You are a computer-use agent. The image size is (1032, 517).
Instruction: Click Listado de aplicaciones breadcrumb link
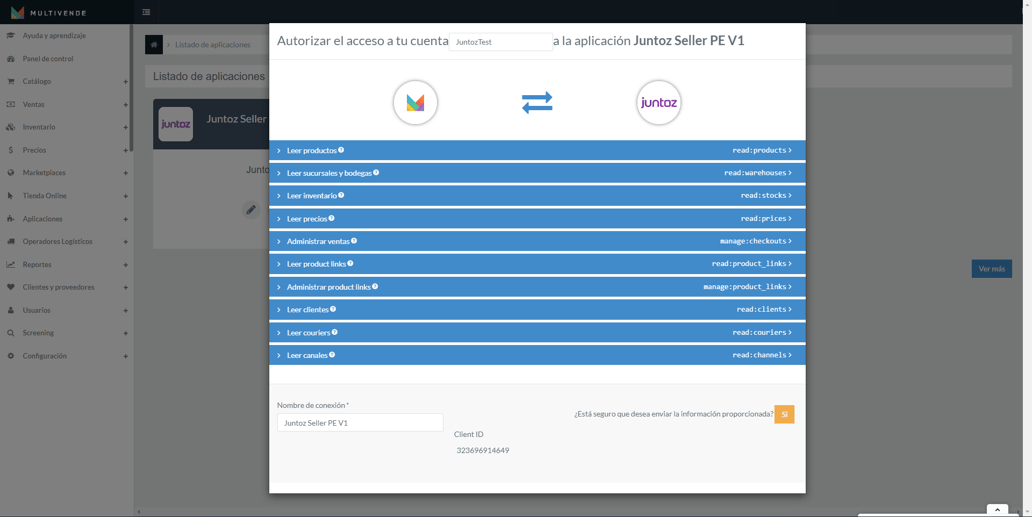click(x=213, y=45)
